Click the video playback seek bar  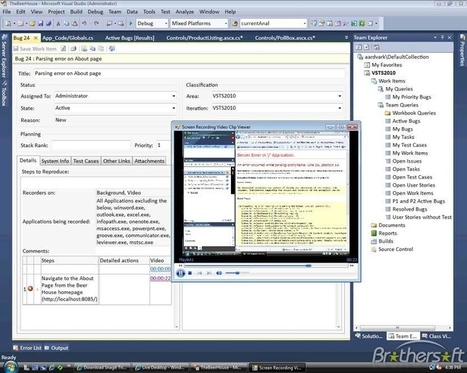click(266, 266)
